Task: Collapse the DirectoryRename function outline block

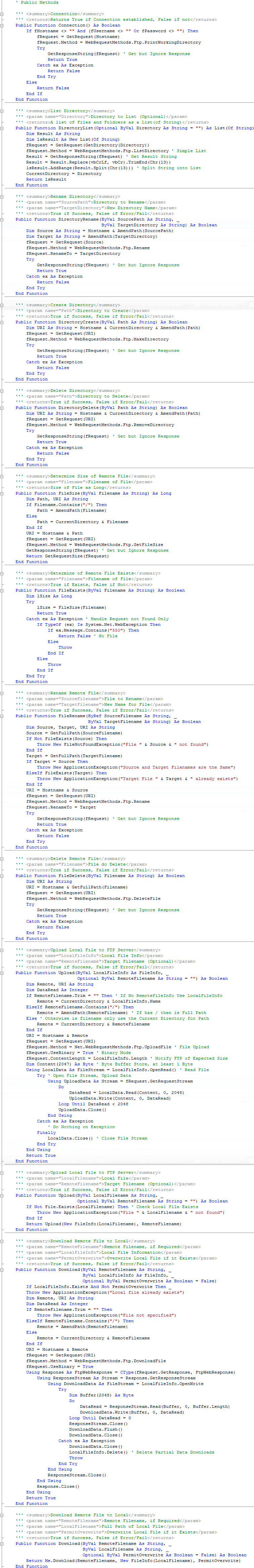Action: pos(2,219)
